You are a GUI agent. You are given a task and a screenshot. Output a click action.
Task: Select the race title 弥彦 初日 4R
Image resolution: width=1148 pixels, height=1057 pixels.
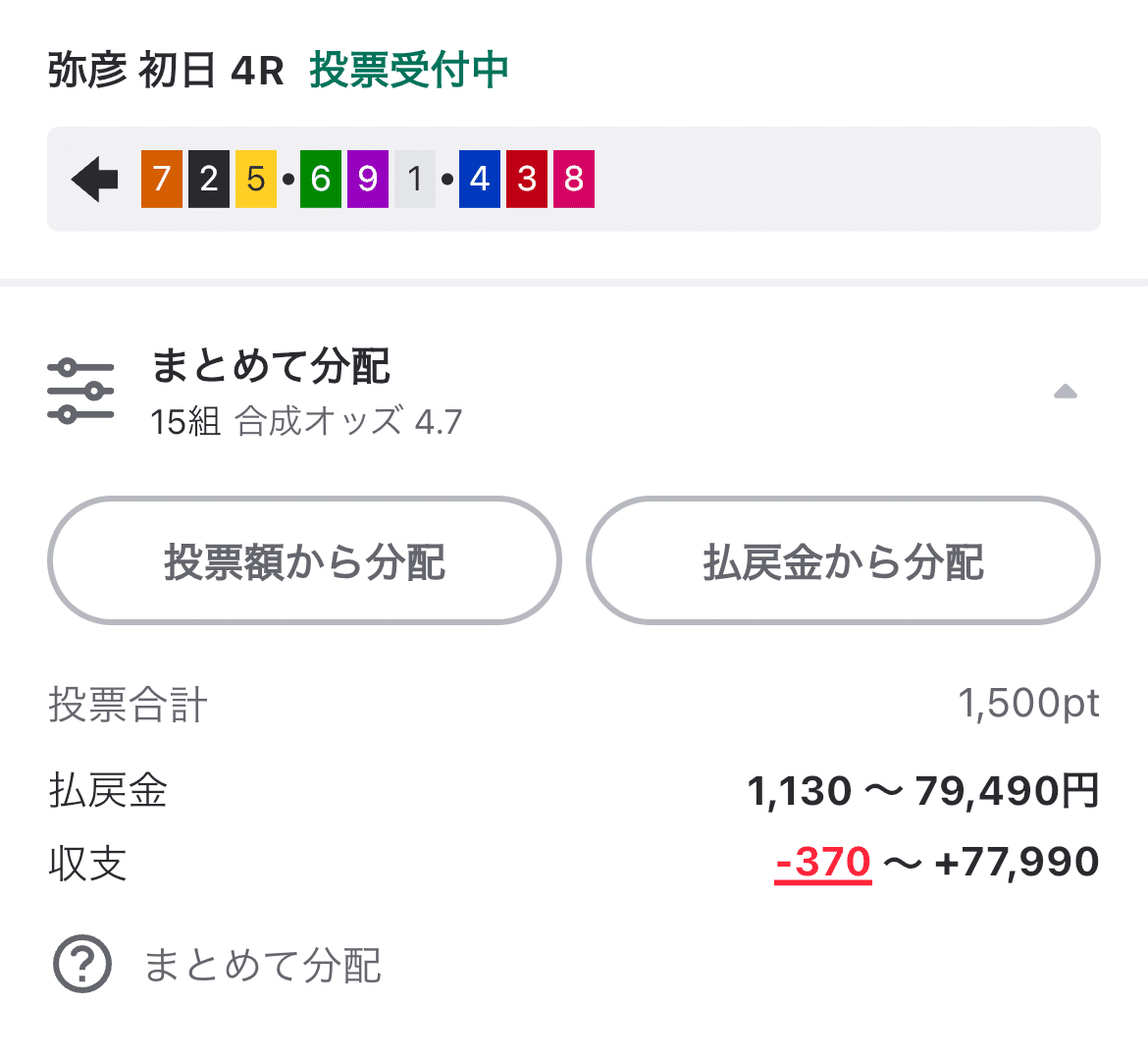[x=165, y=71]
